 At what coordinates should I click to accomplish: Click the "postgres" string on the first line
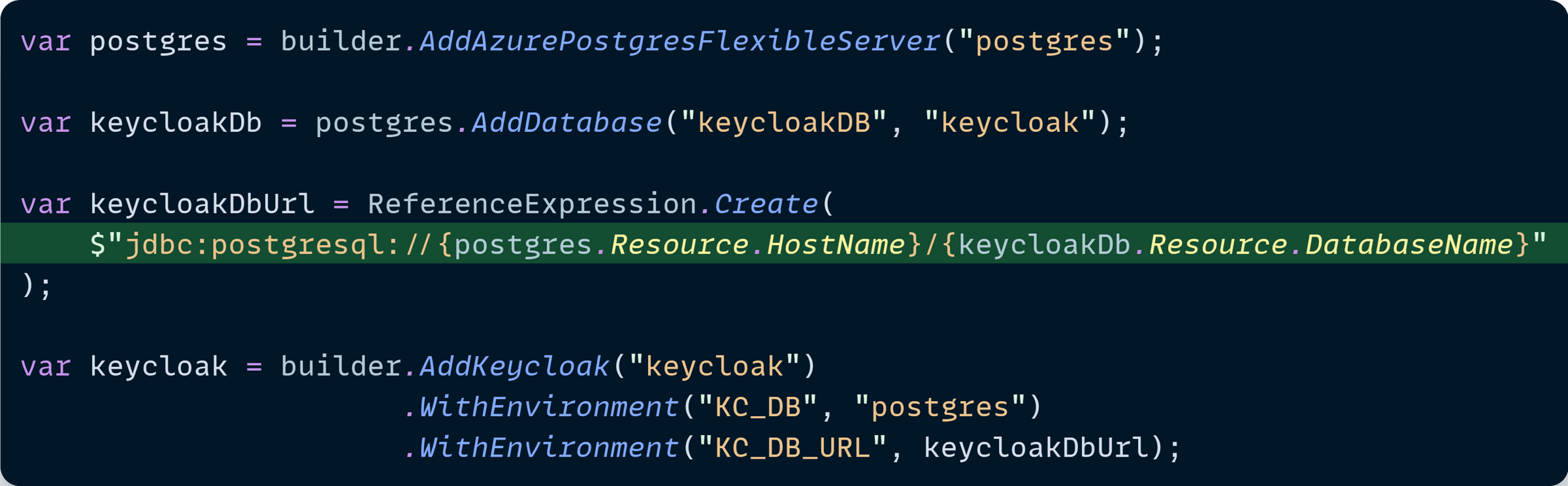[1044, 42]
